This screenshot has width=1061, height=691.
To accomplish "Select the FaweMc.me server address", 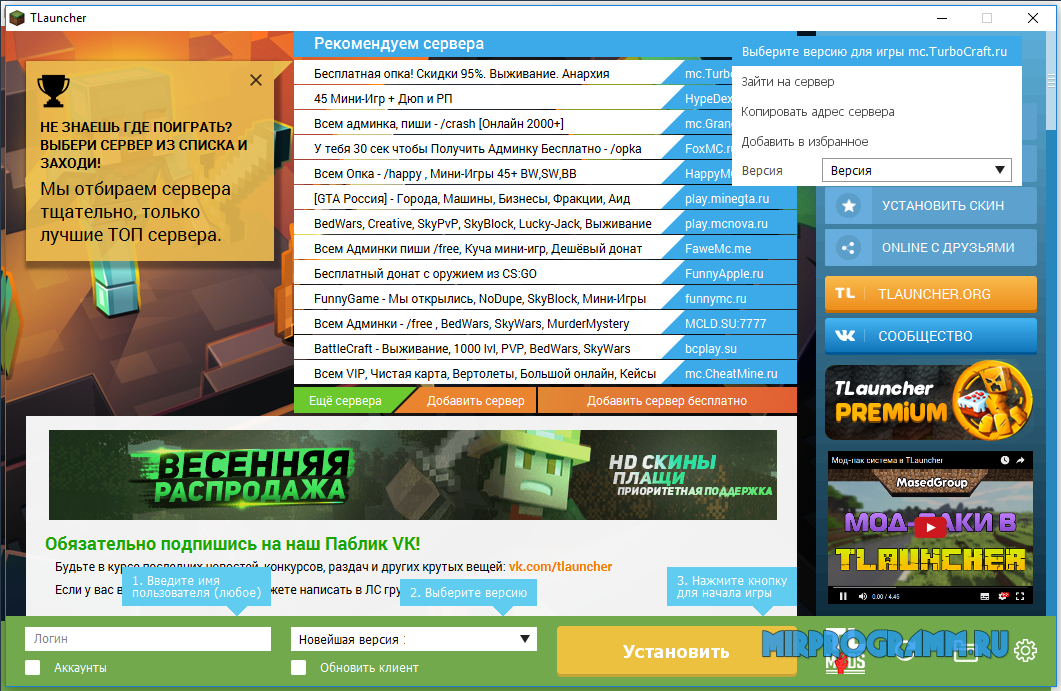I will pyautogui.click(x=718, y=249).
